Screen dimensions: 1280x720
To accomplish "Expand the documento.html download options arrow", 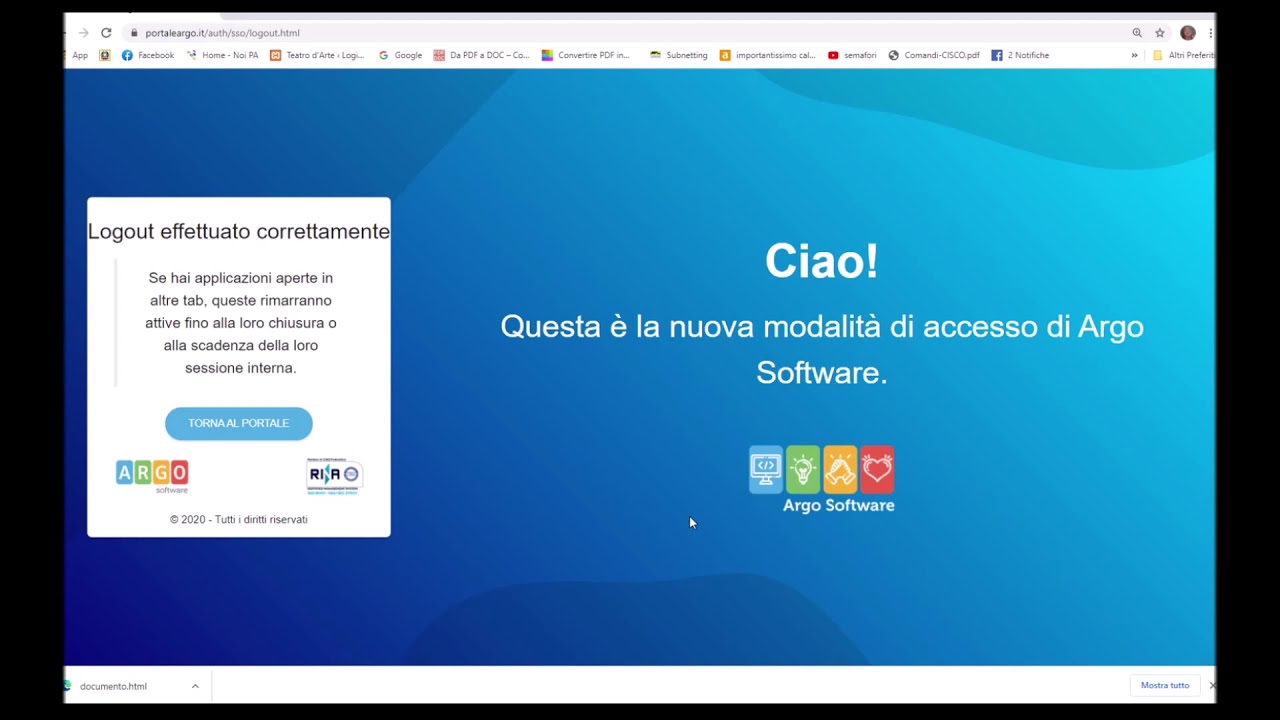I will (195, 686).
